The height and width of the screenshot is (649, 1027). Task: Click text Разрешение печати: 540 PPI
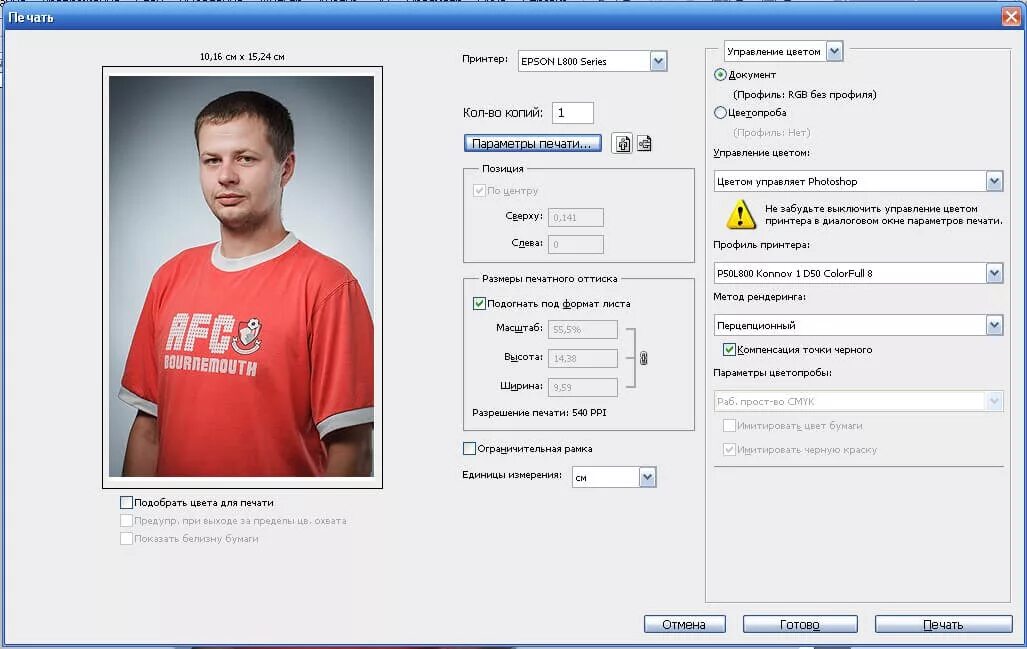click(539, 413)
